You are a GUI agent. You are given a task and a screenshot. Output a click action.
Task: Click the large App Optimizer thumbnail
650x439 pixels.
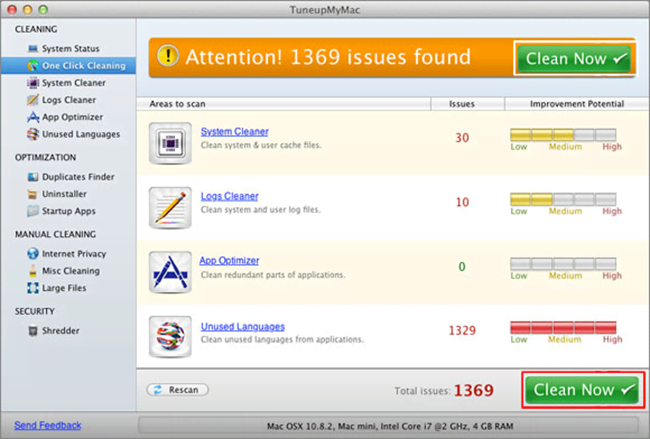point(170,272)
